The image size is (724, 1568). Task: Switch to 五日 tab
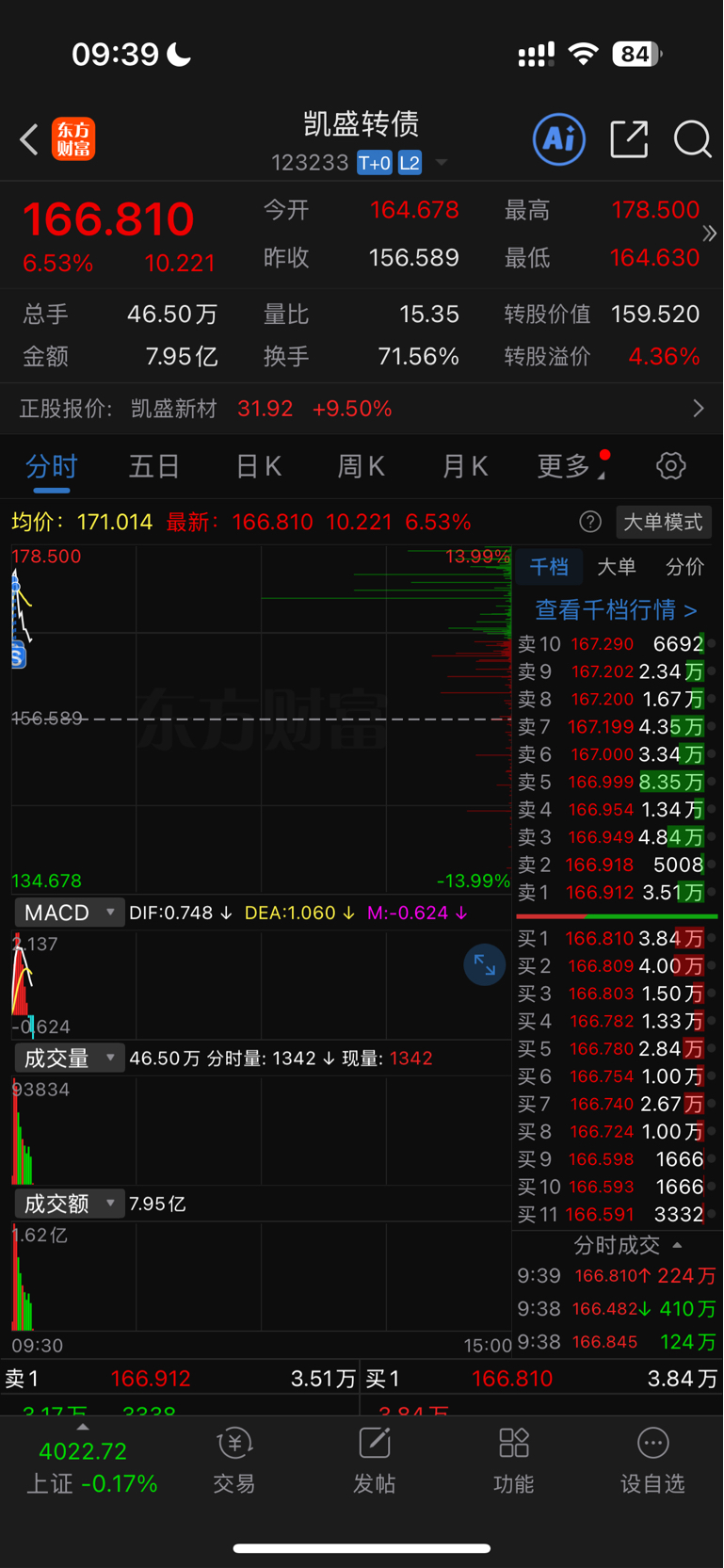click(154, 466)
